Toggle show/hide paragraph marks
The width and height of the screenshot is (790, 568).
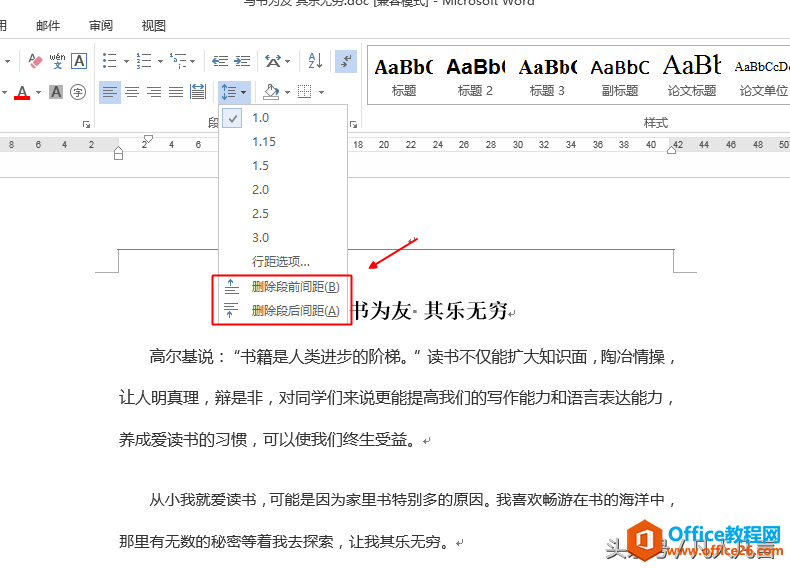tap(346, 61)
